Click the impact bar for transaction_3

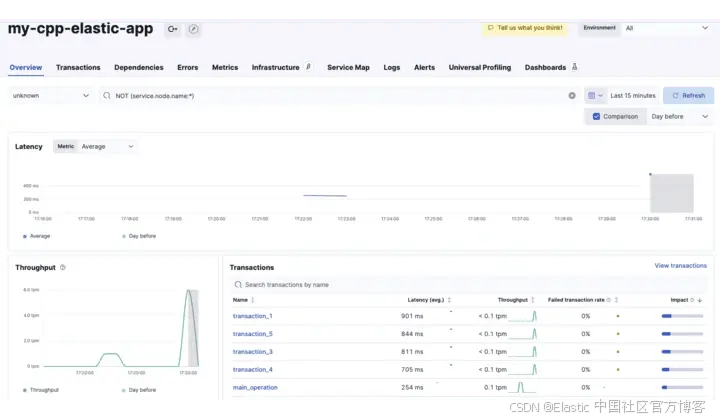tap(682, 352)
